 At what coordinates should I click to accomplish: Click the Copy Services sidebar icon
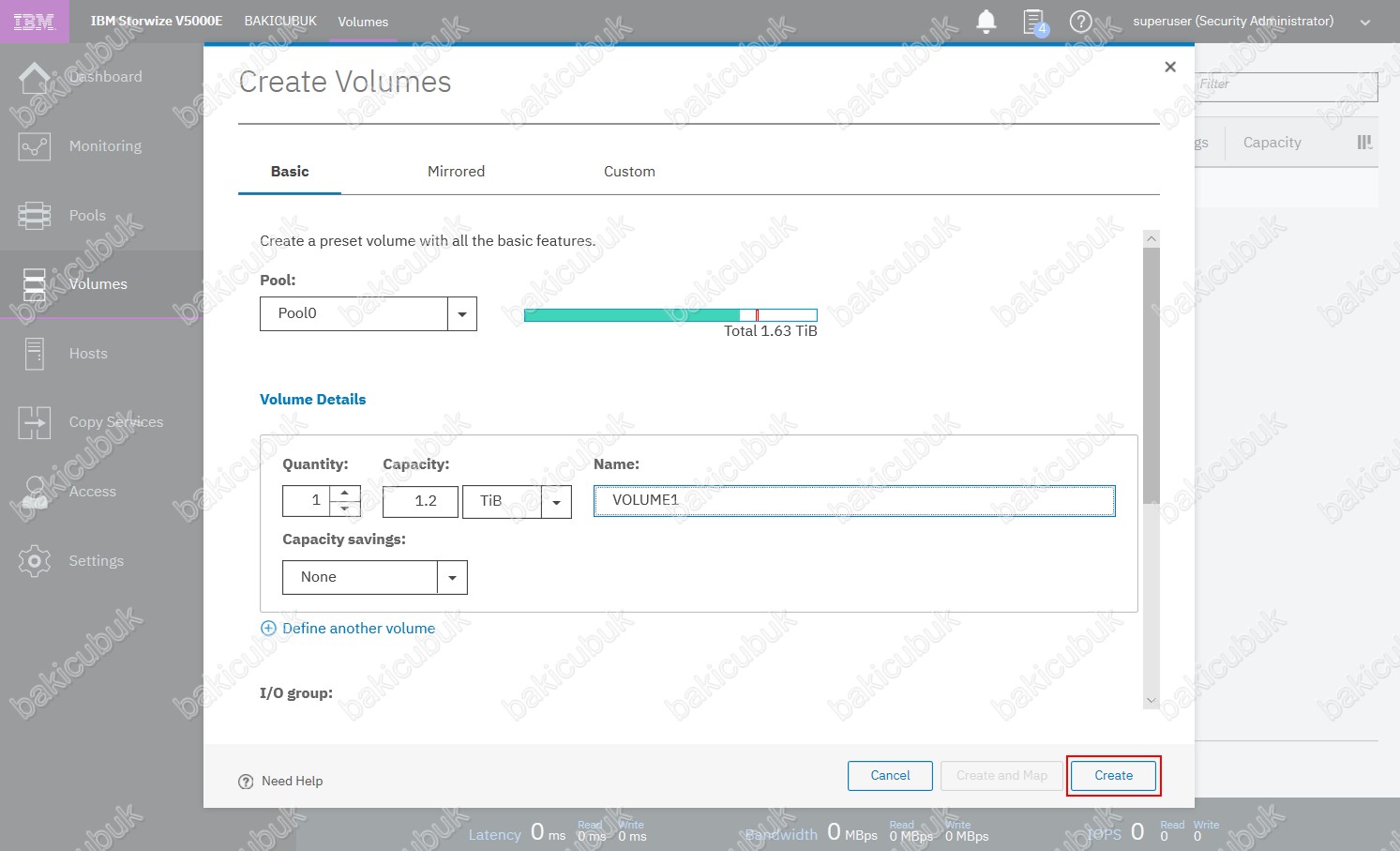35,423
